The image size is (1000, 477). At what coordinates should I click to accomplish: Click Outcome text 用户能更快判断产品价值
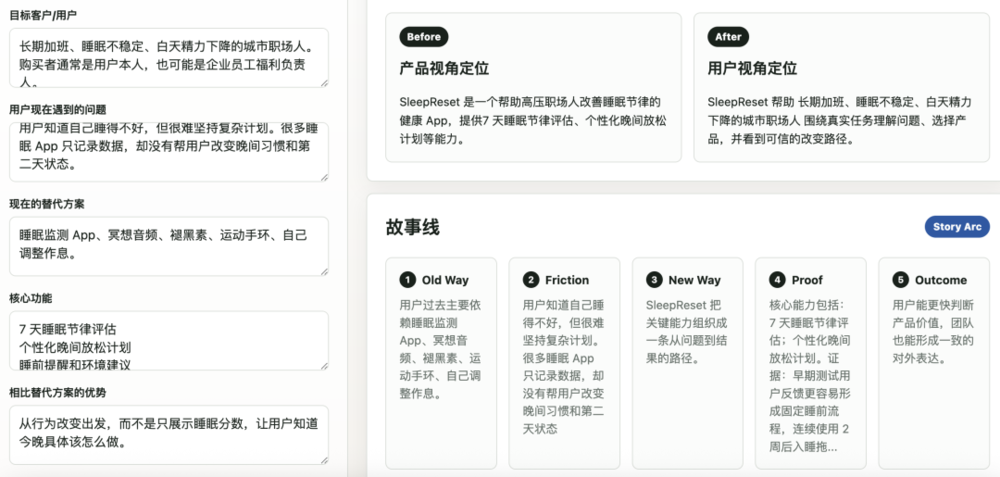pos(934,332)
